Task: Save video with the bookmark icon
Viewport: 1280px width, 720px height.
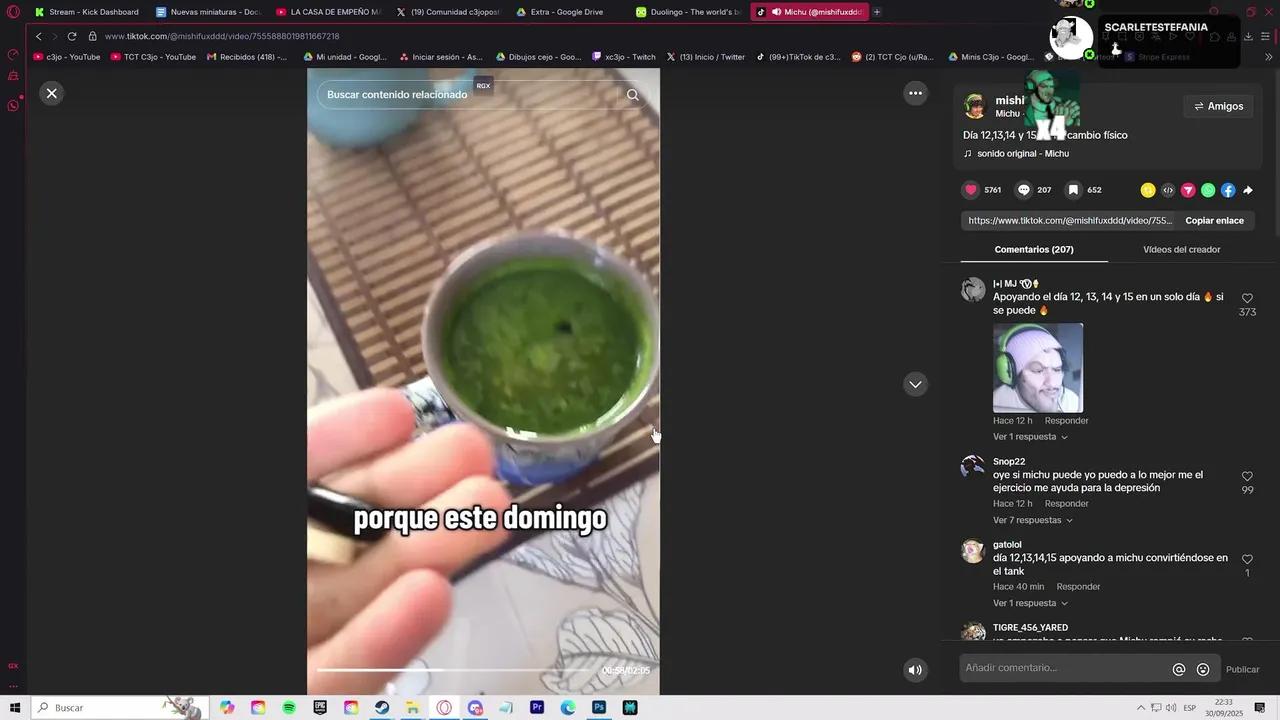Action: 1073,190
